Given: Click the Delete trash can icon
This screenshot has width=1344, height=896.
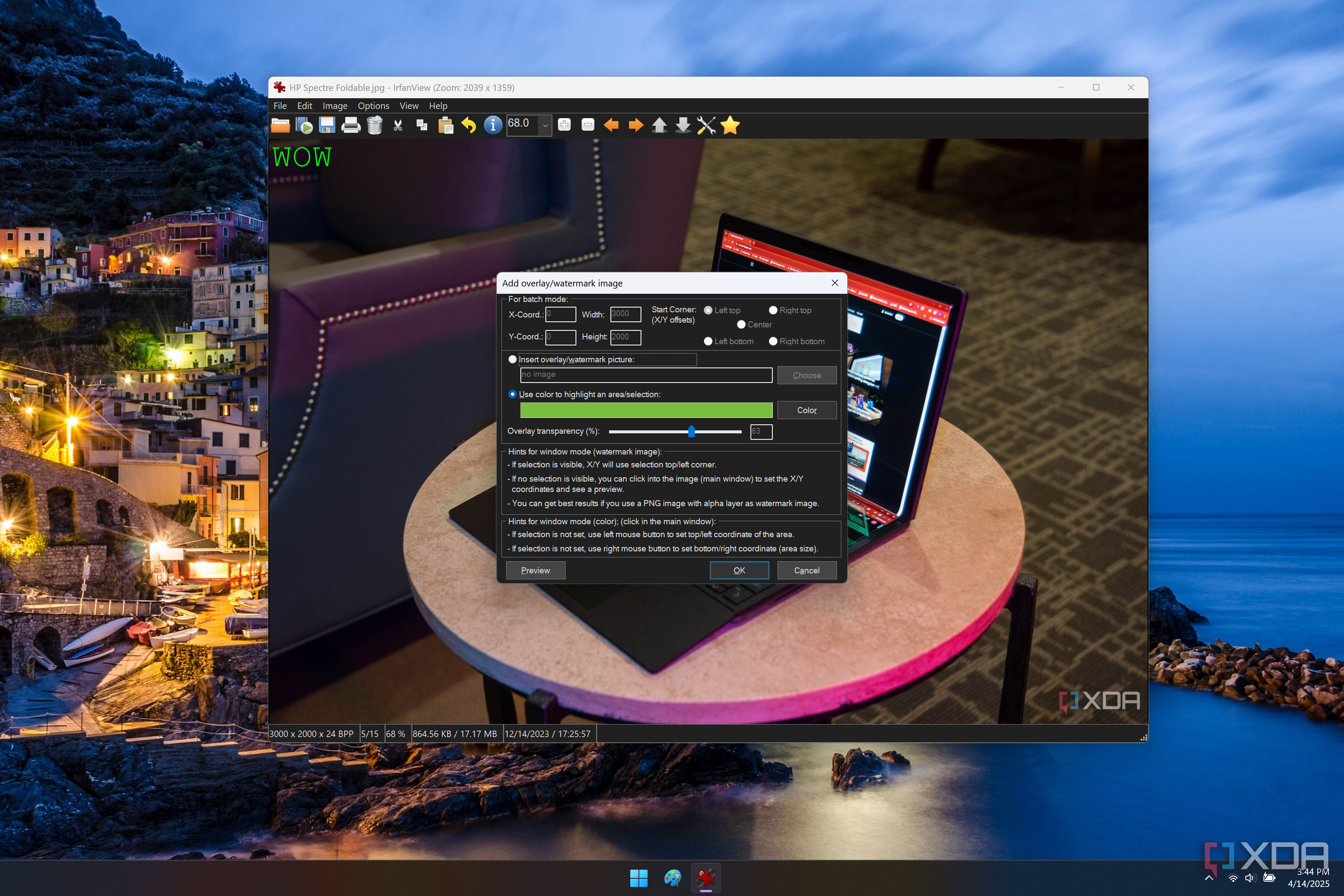Looking at the screenshot, I should coord(375,125).
